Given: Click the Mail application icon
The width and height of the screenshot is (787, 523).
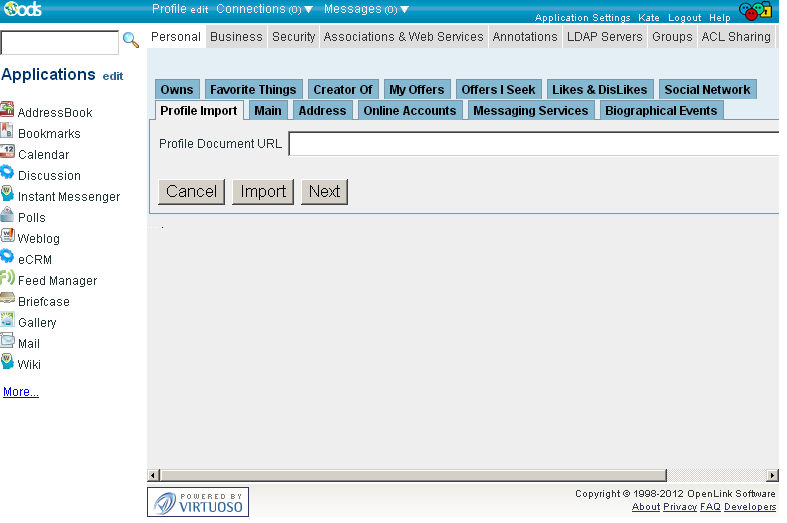Looking at the screenshot, I should (7, 342).
